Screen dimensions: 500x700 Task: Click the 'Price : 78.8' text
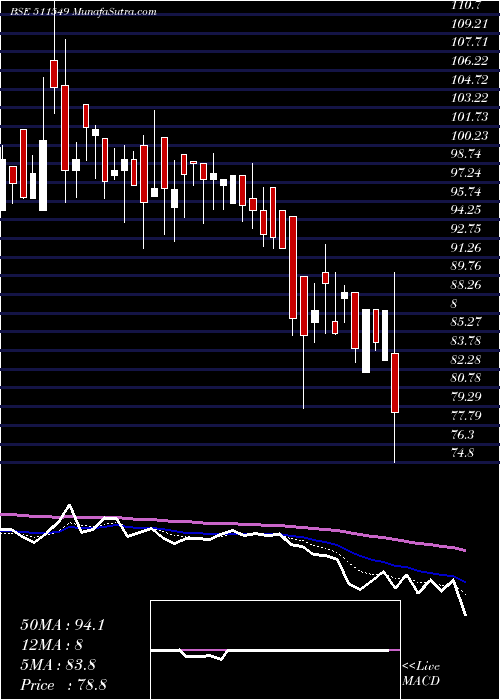pyautogui.click(x=63, y=685)
